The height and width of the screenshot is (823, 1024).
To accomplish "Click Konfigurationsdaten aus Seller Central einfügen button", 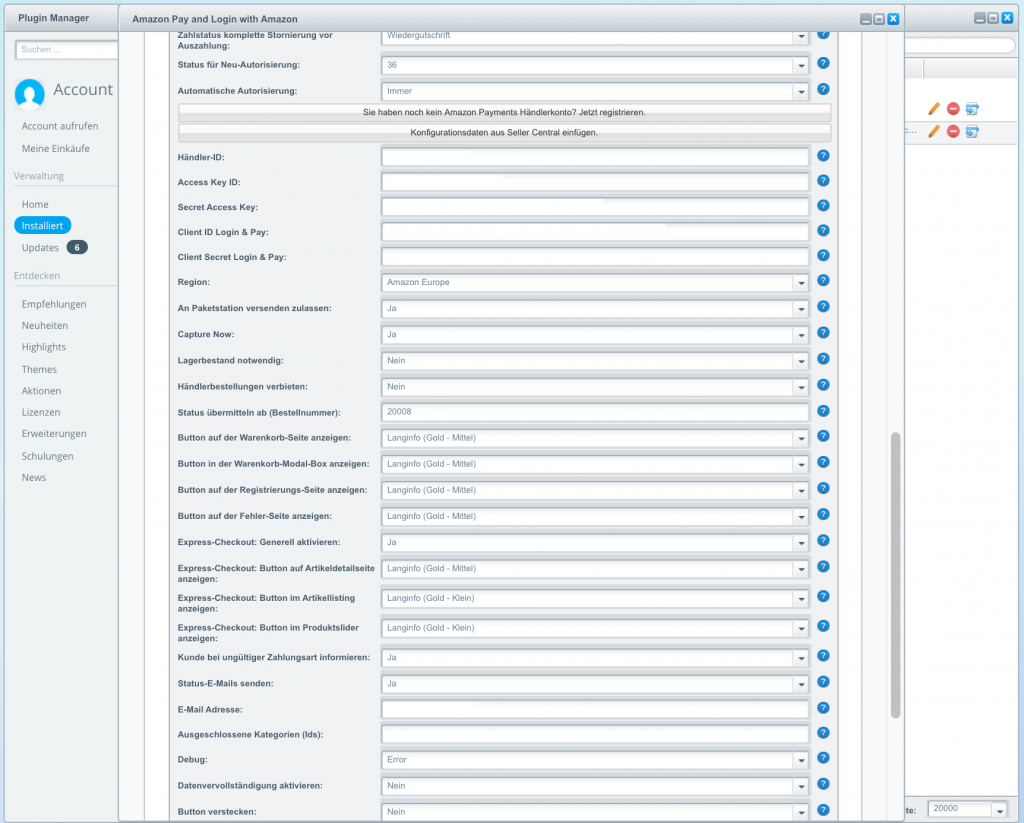I will [x=504, y=133].
